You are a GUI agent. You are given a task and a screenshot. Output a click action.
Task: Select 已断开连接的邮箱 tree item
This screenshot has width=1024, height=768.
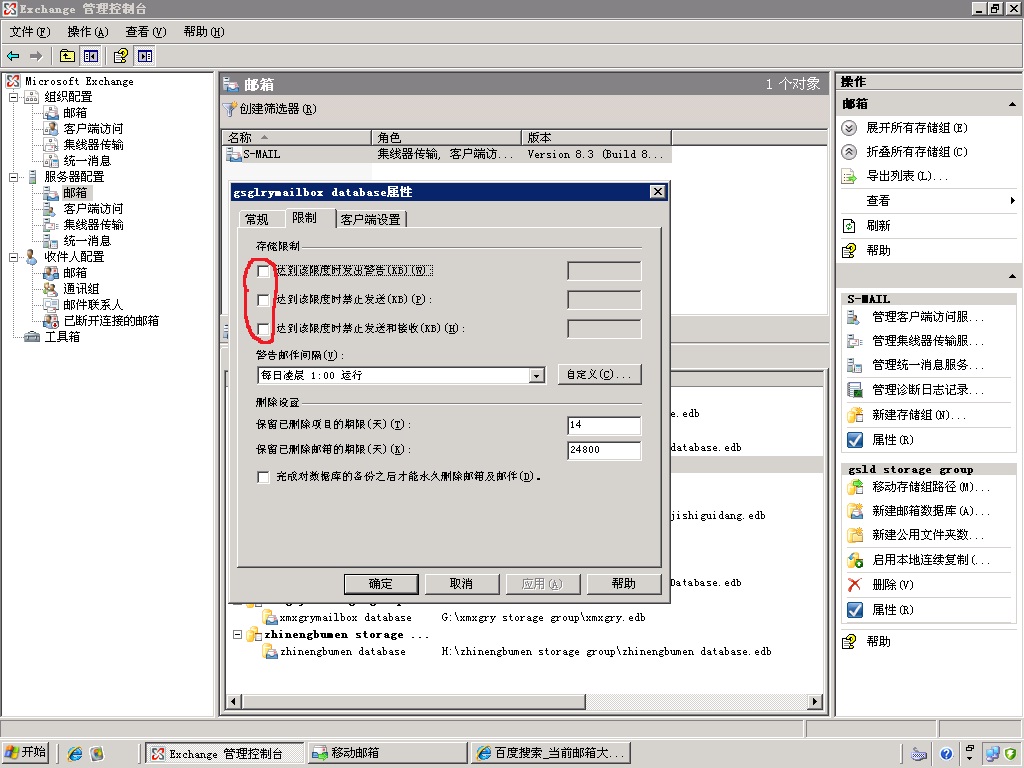click(111, 321)
